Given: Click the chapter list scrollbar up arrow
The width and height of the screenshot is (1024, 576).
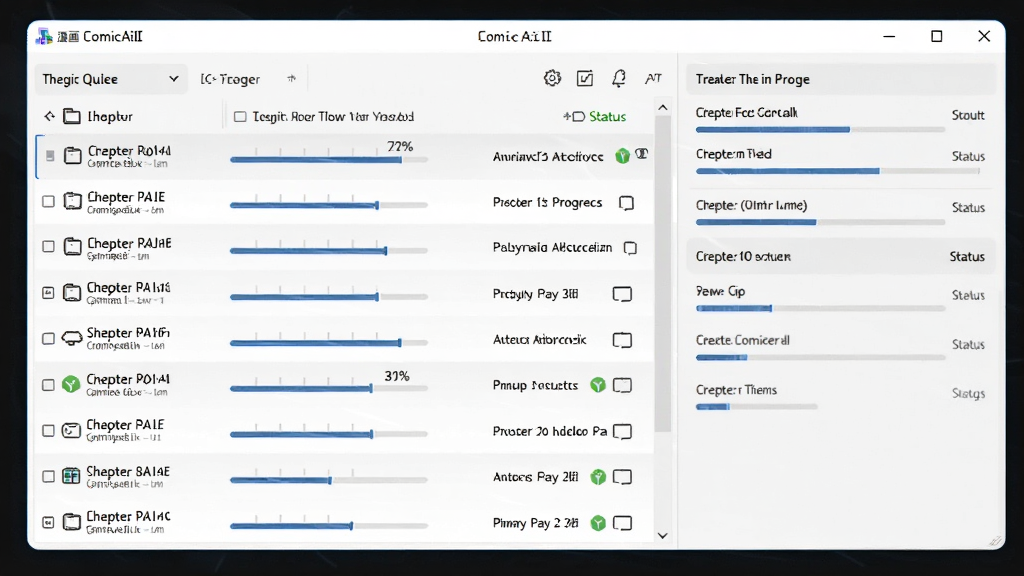Looking at the screenshot, I should 663,108.
